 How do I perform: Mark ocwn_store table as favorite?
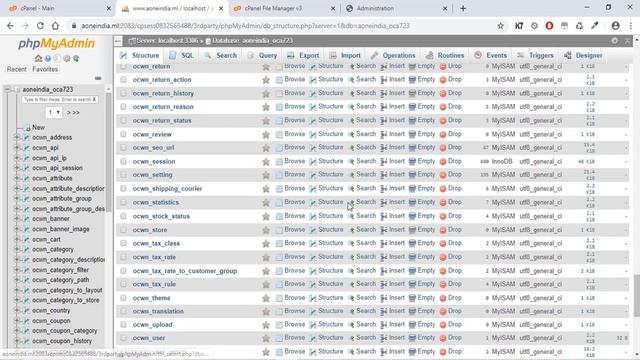click(x=266, y=230)
